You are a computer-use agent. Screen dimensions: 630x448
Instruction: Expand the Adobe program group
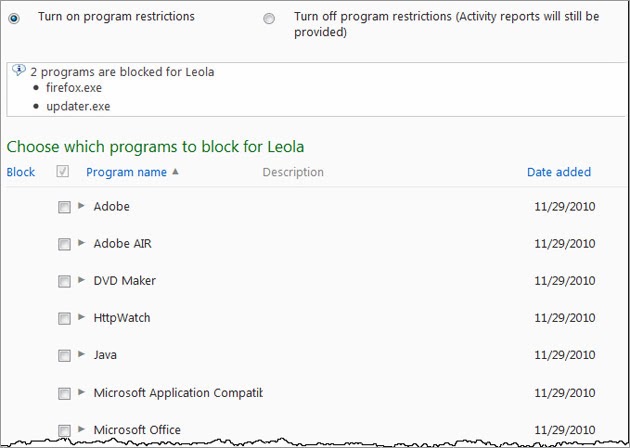point(81,206)
